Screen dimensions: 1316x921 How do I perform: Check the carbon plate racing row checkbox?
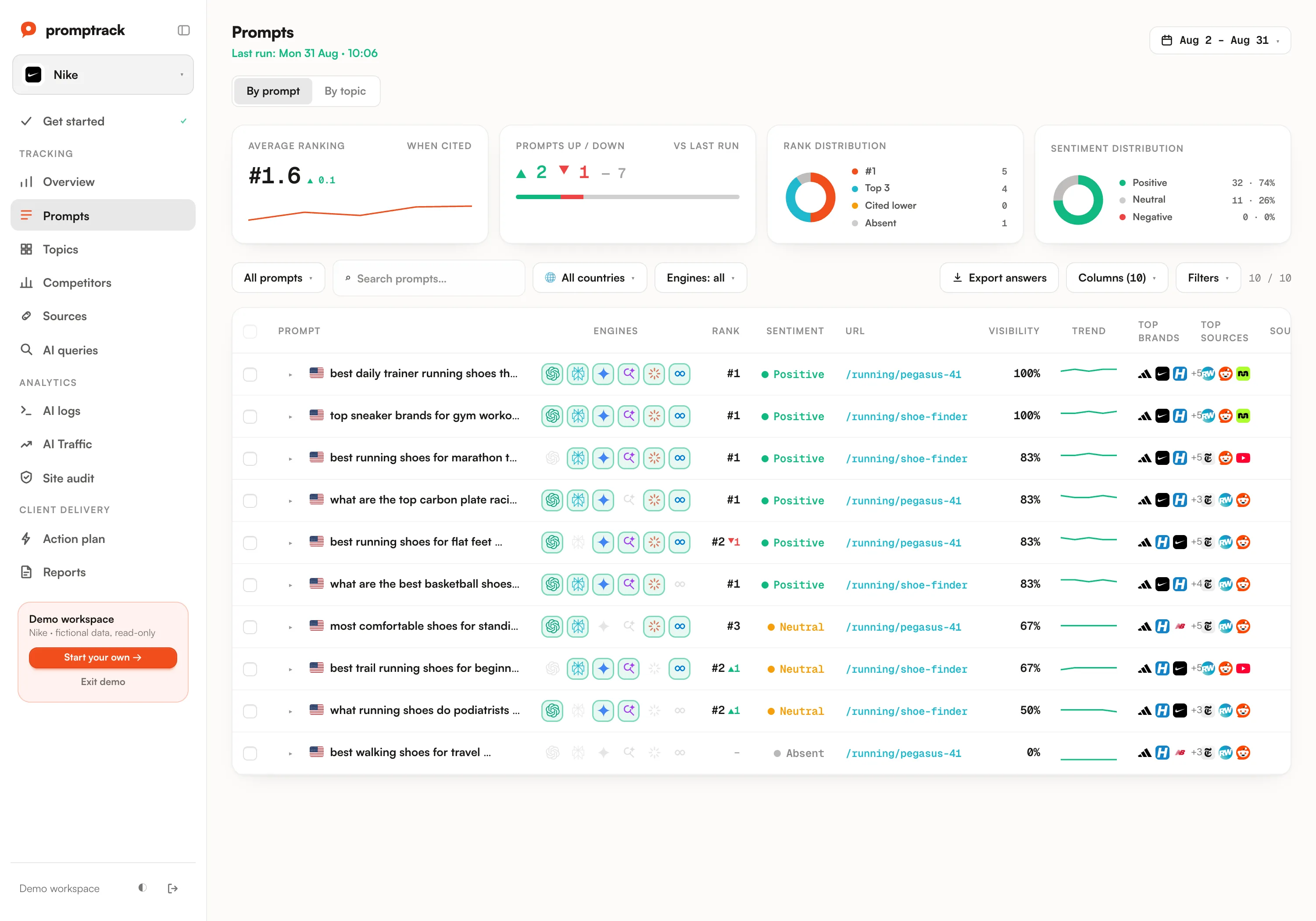pyautogui.click(x=250, y=500)
